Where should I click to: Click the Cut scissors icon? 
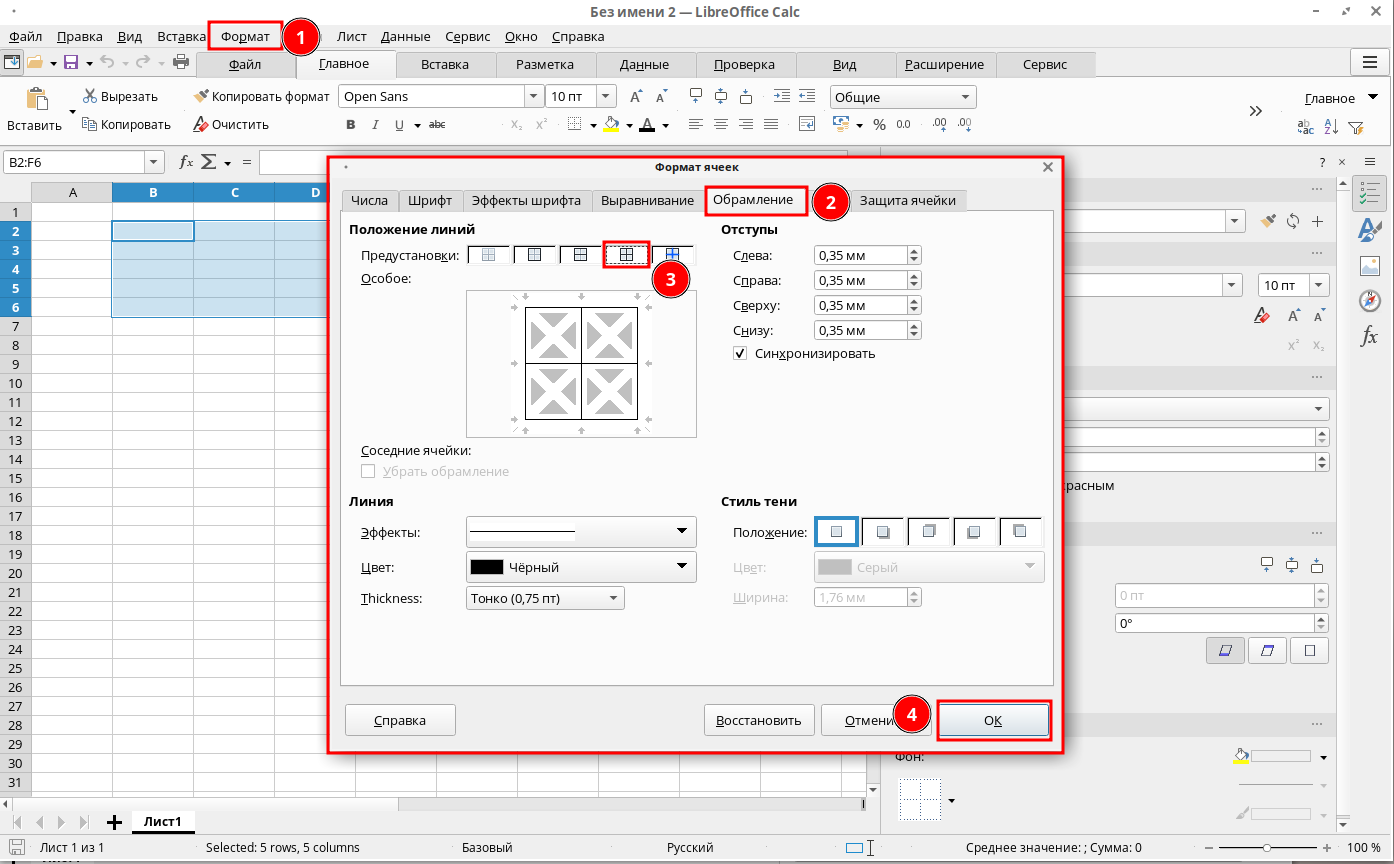coord(90,97)
